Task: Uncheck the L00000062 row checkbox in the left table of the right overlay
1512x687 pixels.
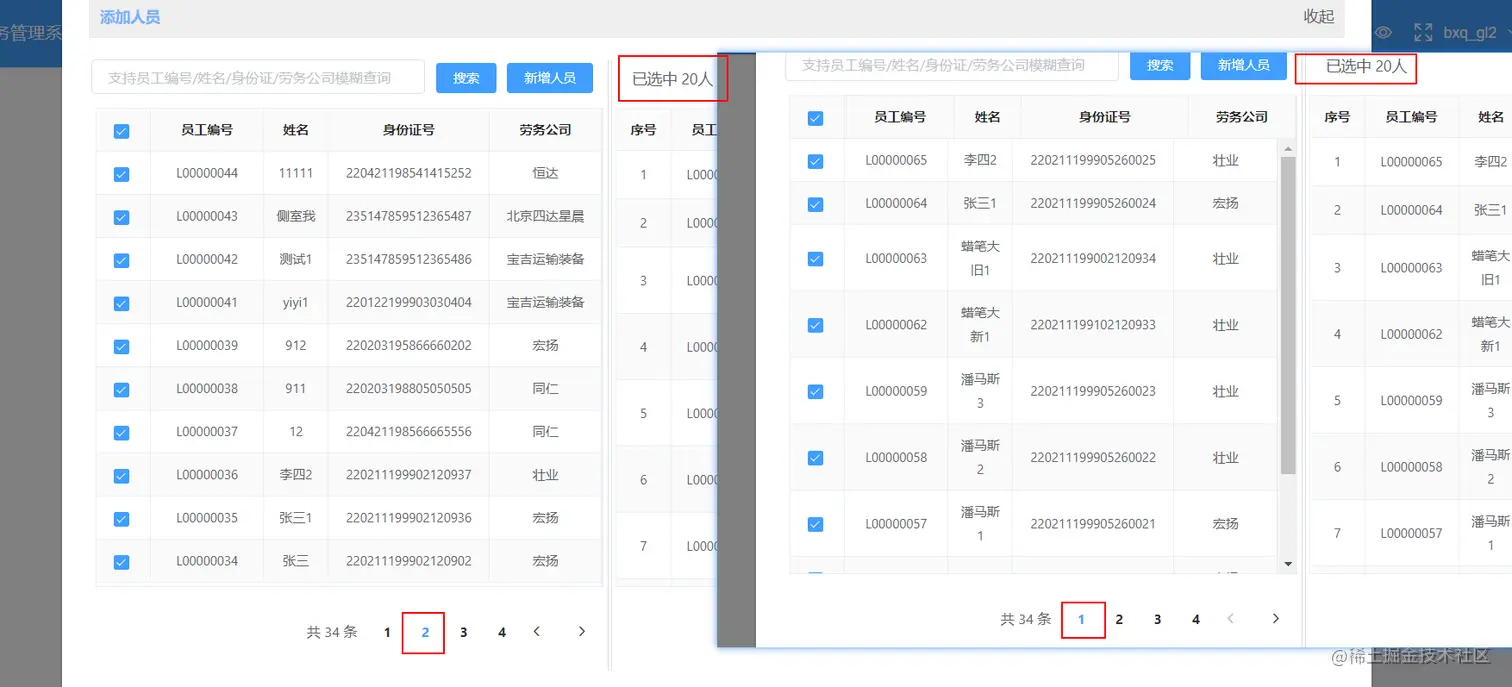Action: [815, 325]
